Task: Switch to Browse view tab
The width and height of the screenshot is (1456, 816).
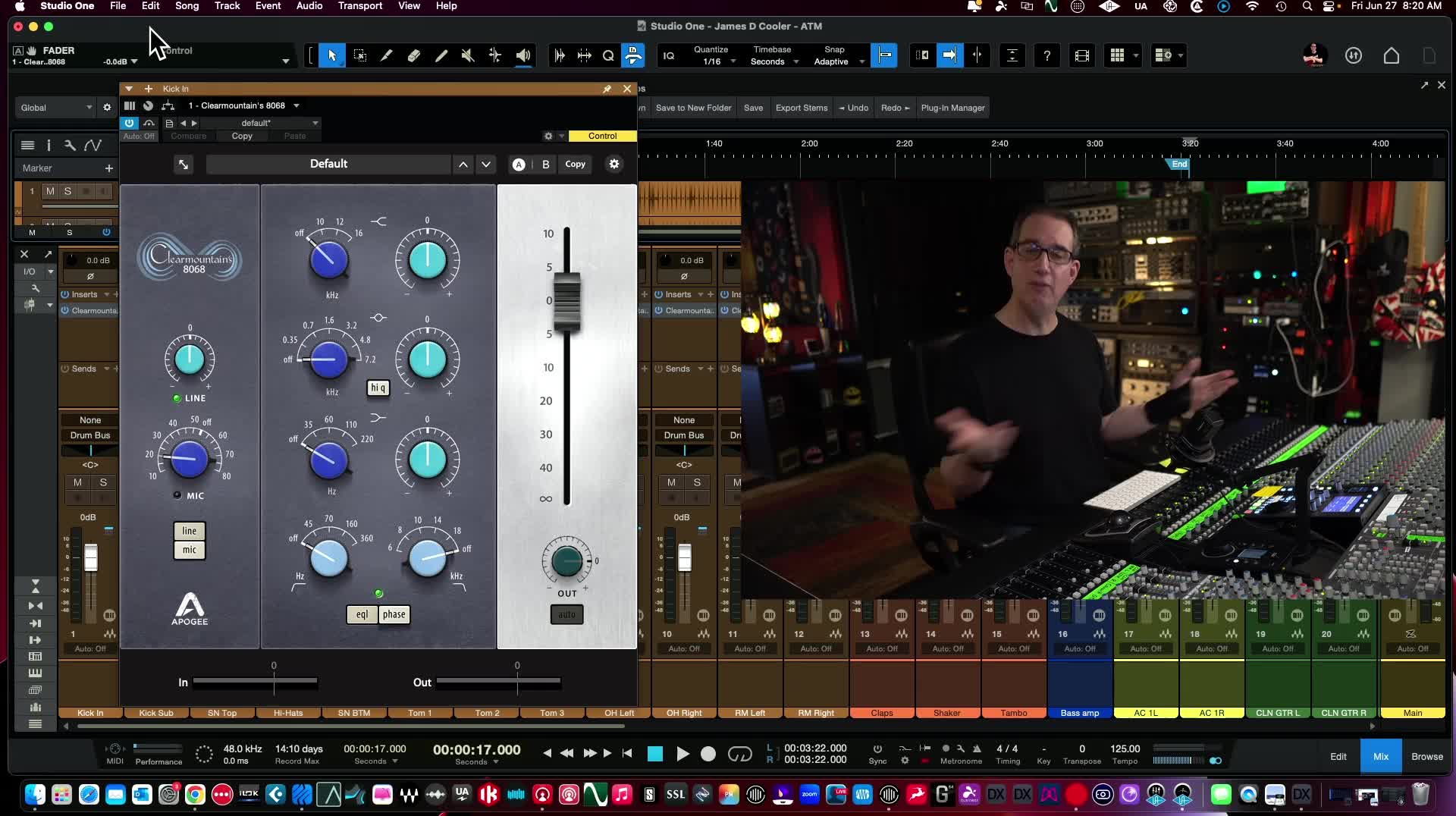Action: pyautogui.click(x=1427, y=756)
